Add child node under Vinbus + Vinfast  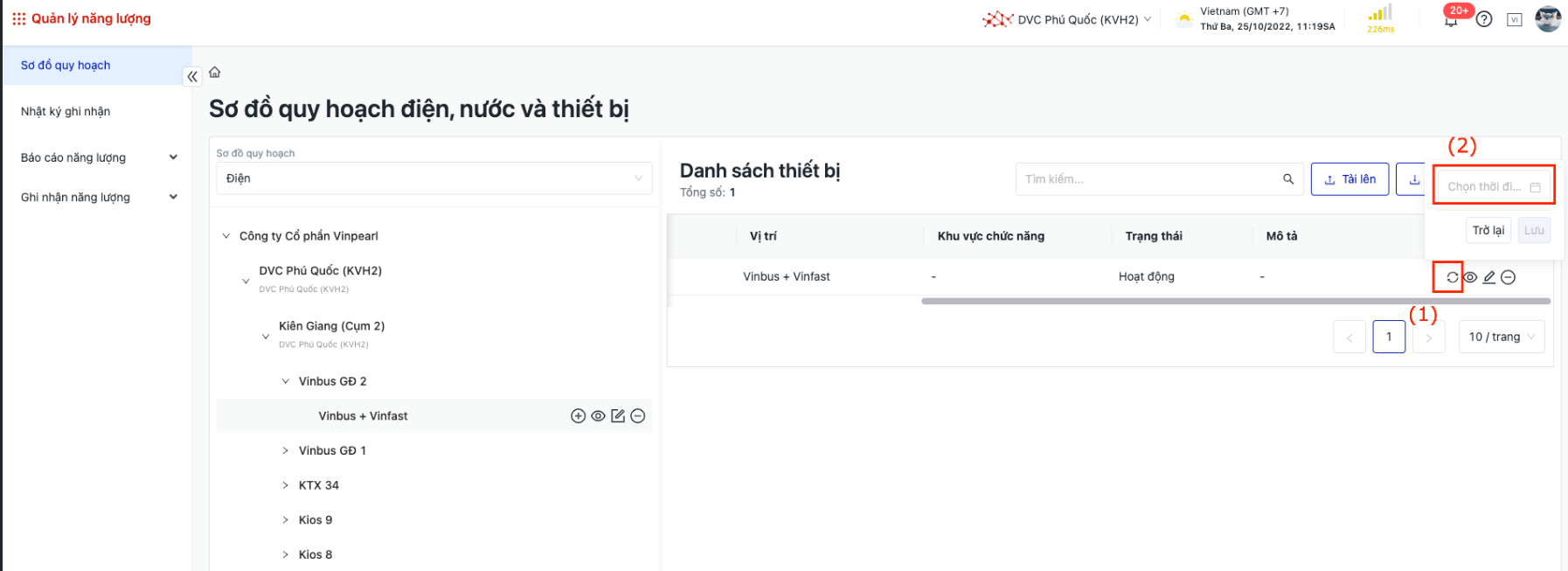(x=578, y=416)
